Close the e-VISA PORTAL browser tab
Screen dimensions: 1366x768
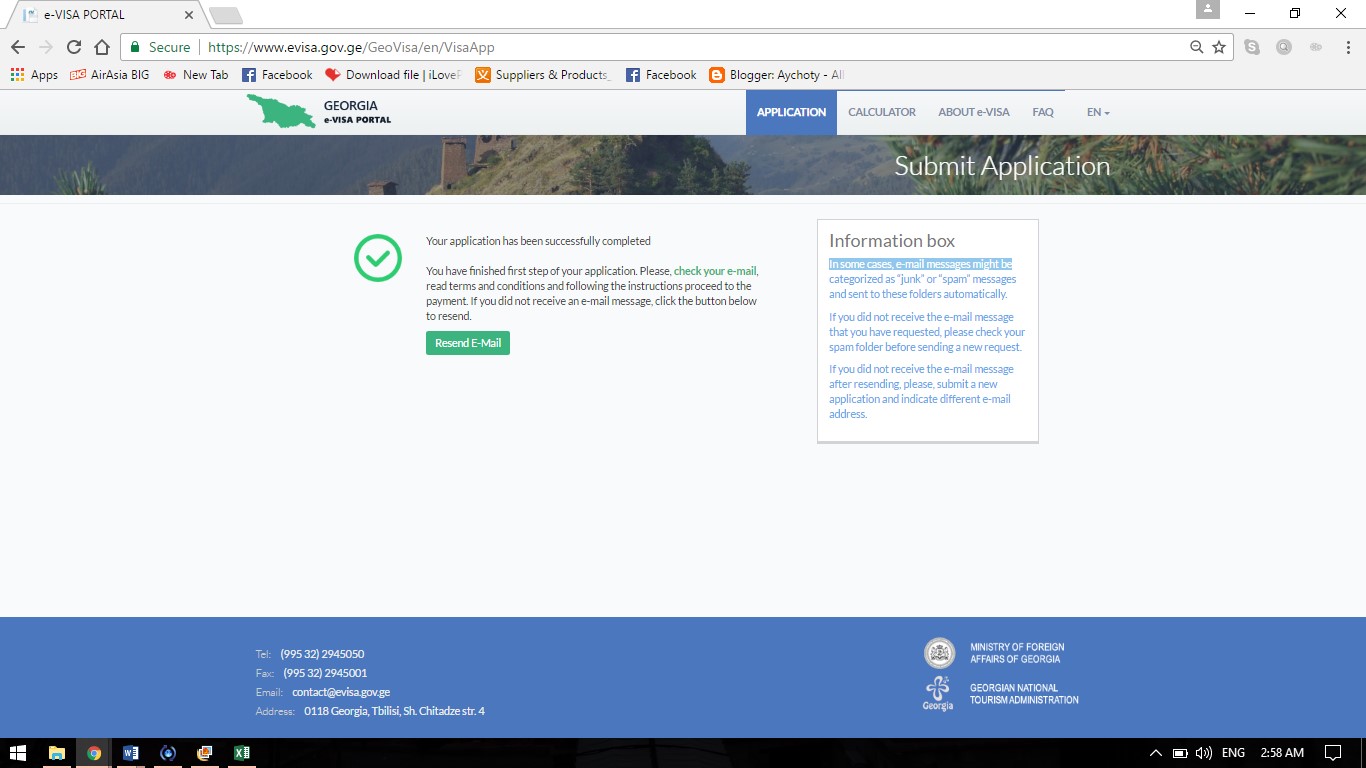[189, 15]
